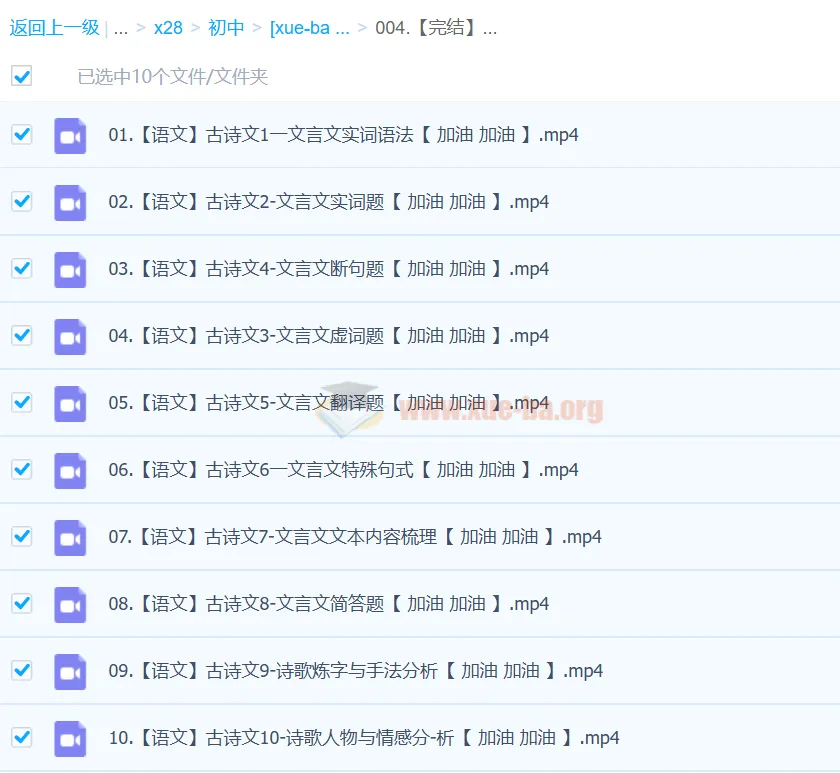Click the video icon for 02.【语文】古诗文2
The width and height of the screenshot is (840, 773).
coord(70,201)
